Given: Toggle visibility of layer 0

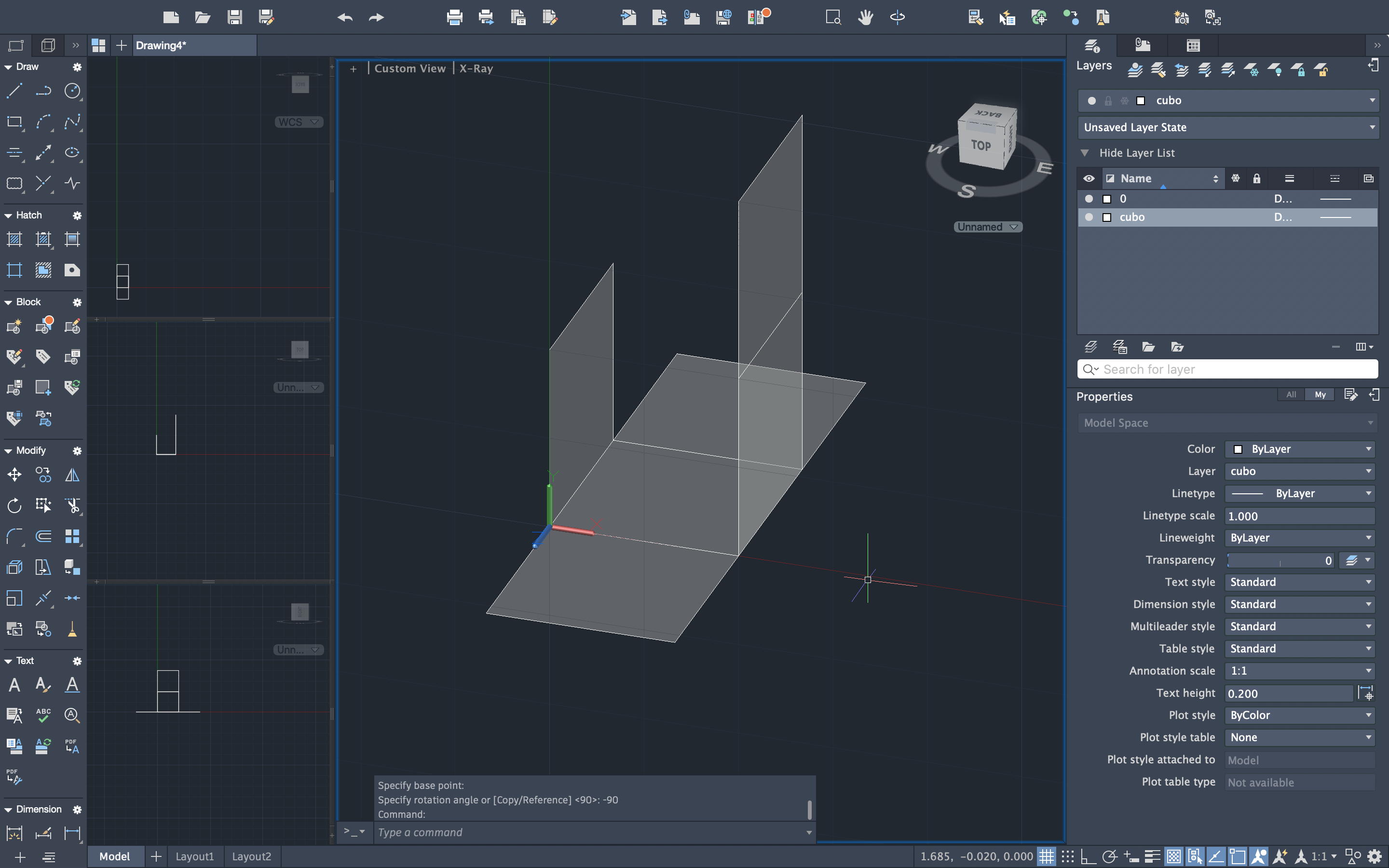Looking at the screenshot, I should tap(1089, 199).
